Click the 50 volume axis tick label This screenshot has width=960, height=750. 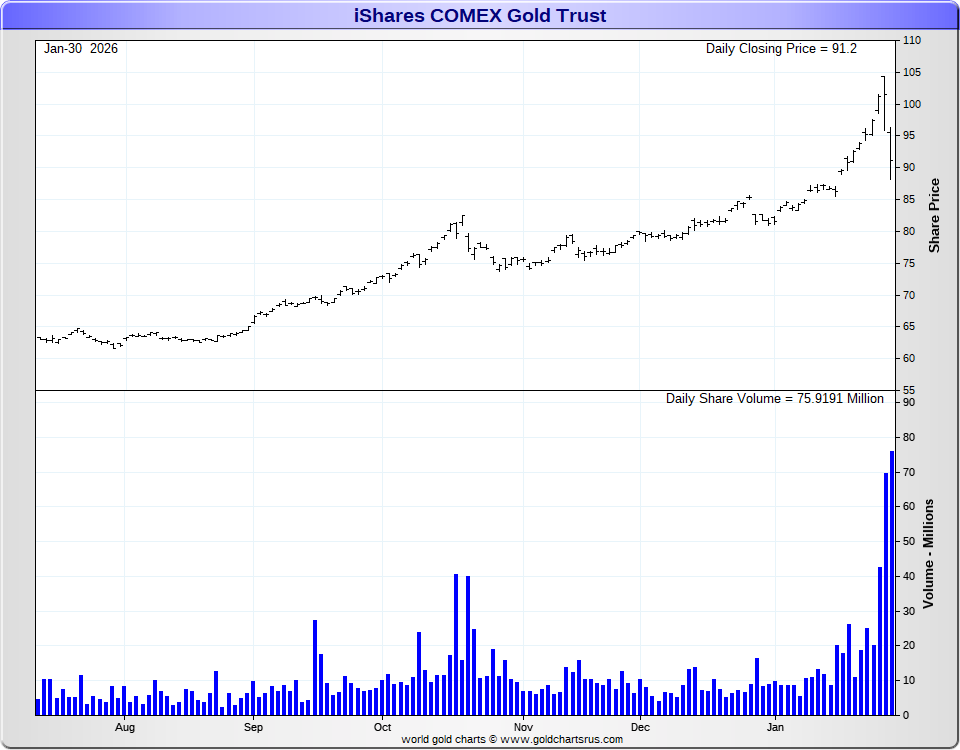909,541
